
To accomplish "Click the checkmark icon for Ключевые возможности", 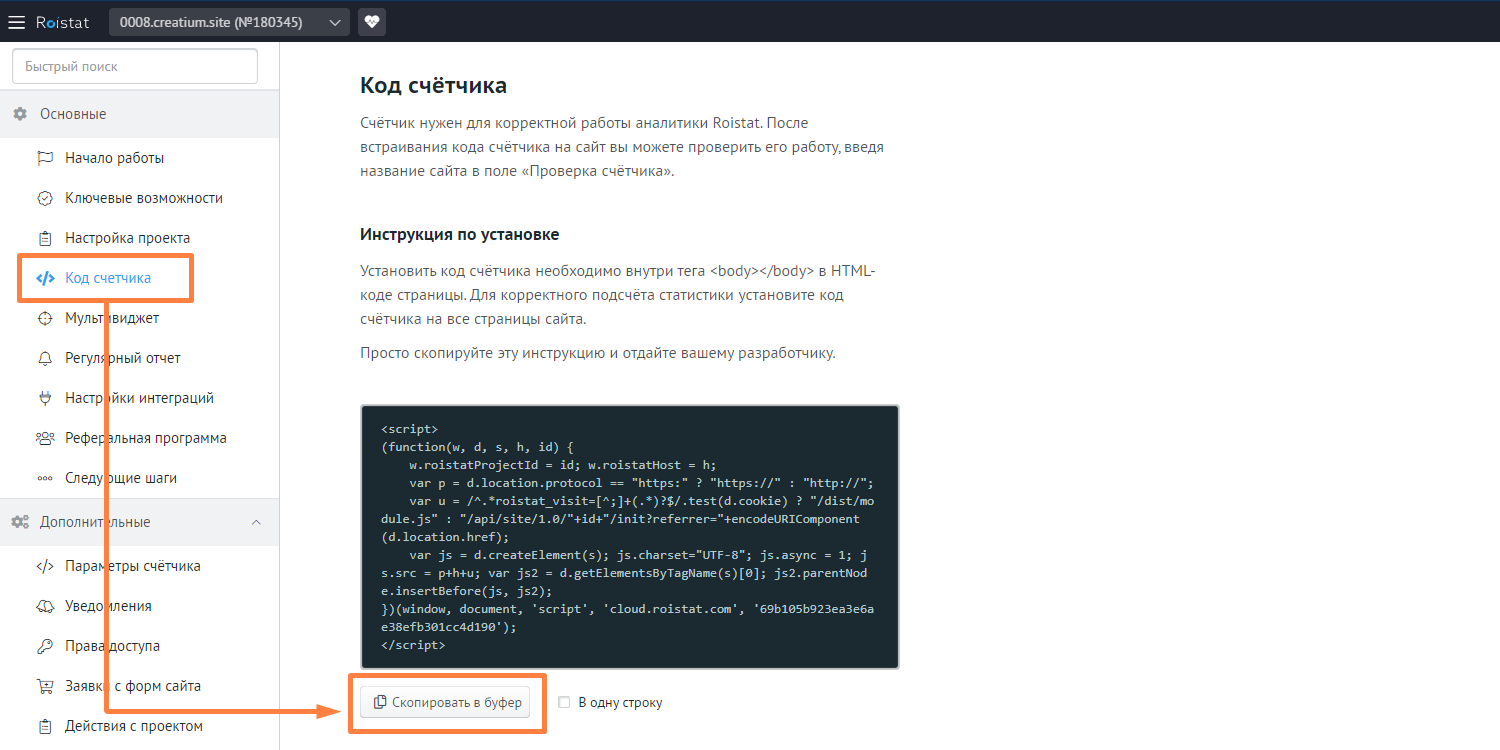I will 45,198.
